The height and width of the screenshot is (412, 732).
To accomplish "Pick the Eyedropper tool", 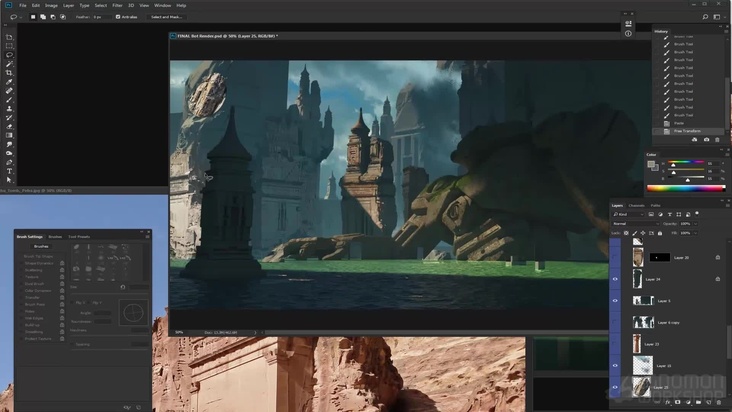I will pos(9,82).
